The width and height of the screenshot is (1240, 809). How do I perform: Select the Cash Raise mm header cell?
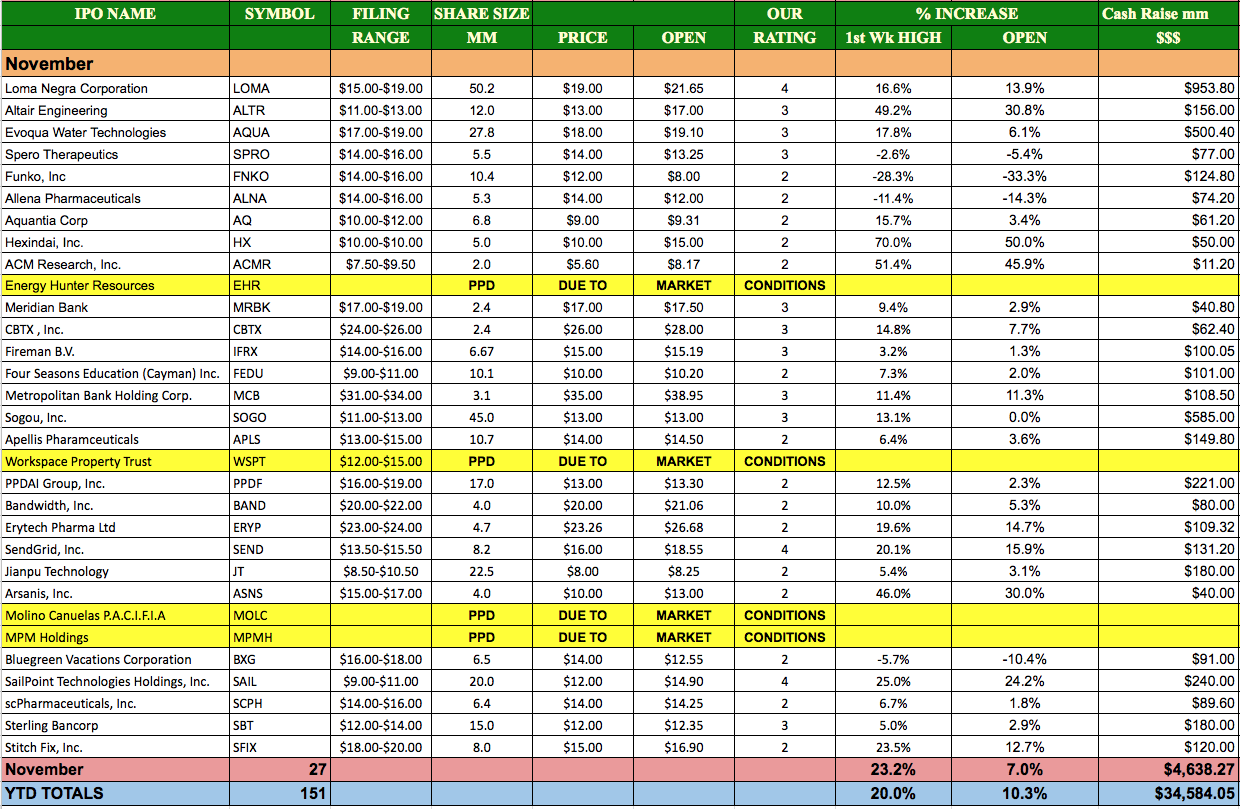tap(1169, 14)
